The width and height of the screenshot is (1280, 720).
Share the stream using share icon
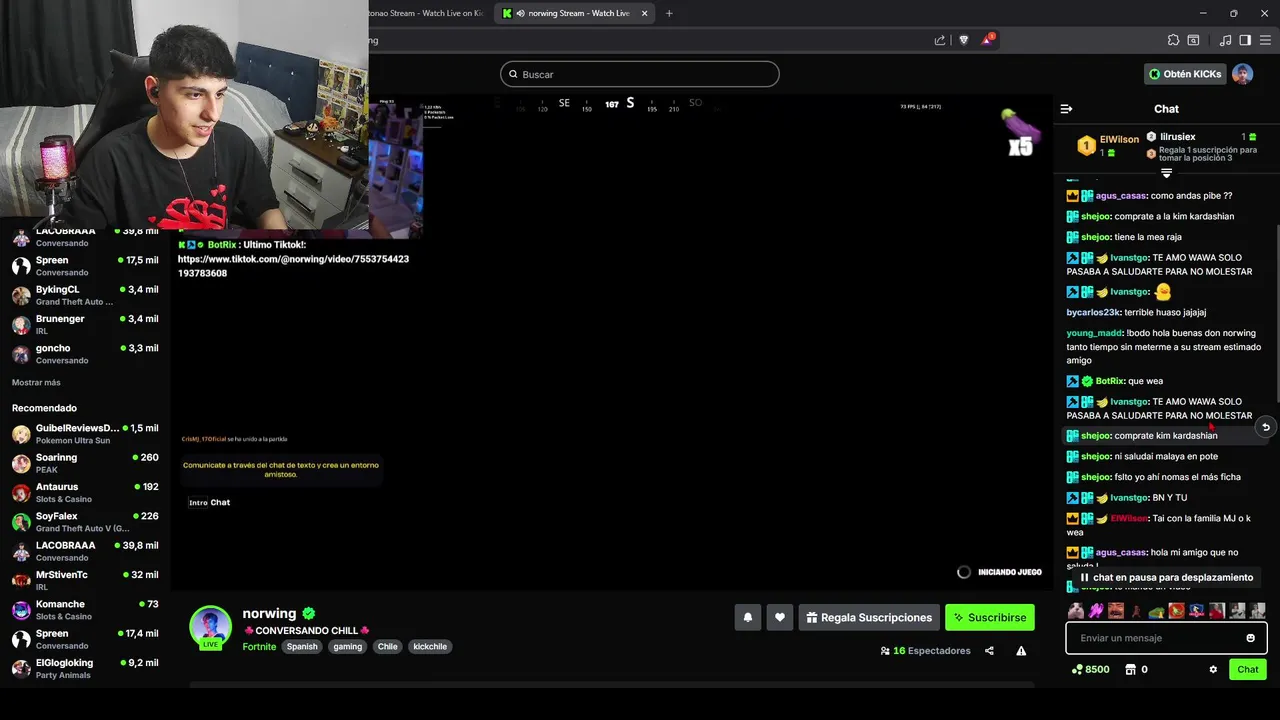pyautogui.click(x=989, y=651)
